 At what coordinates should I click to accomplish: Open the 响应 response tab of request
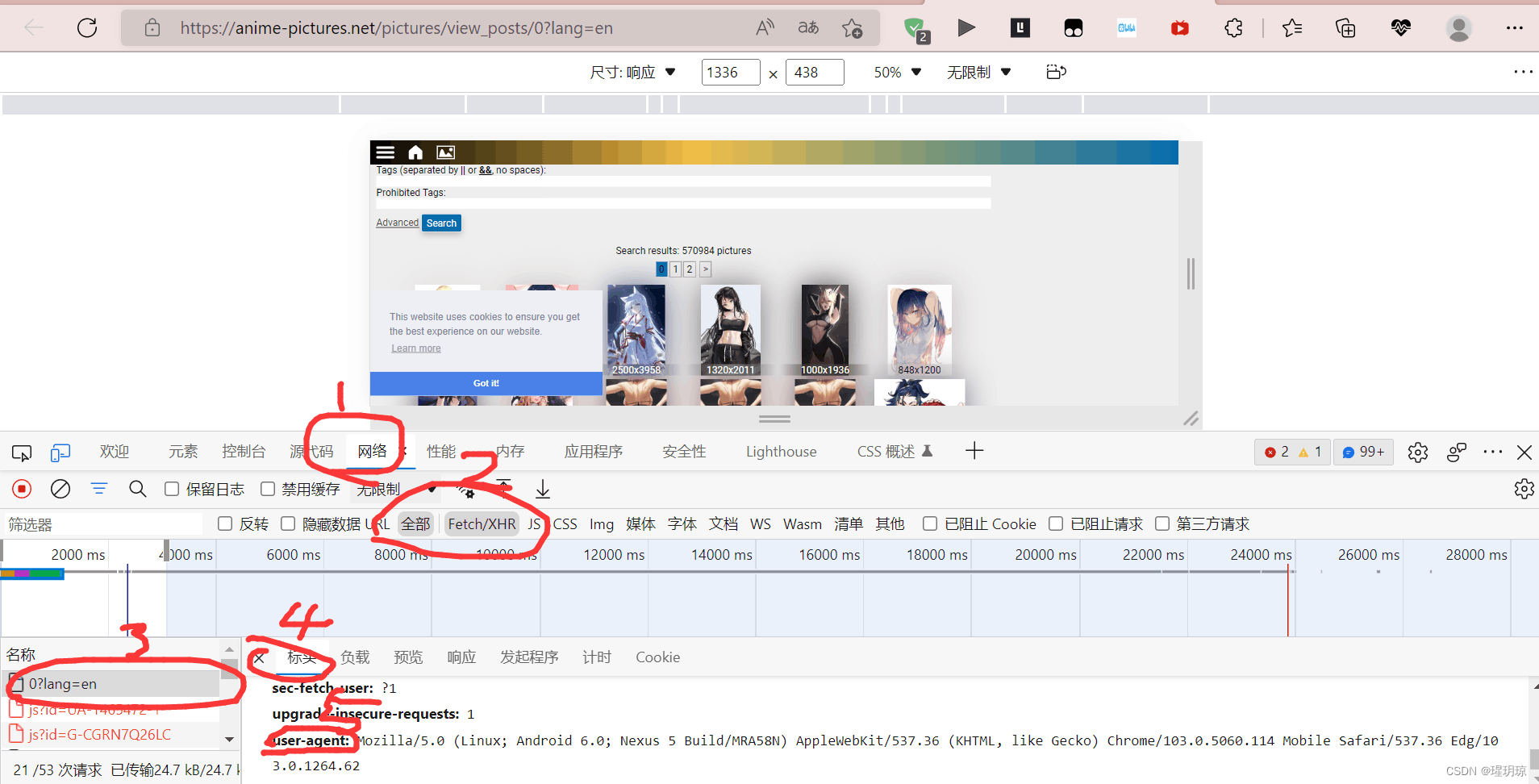pyautogui.click(x=461, y=657)
